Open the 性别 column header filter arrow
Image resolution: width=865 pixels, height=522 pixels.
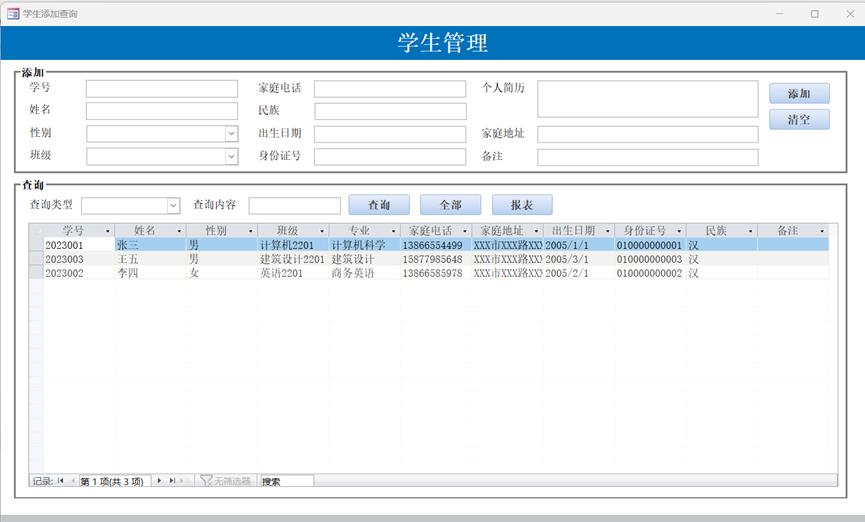coord(250,231)
